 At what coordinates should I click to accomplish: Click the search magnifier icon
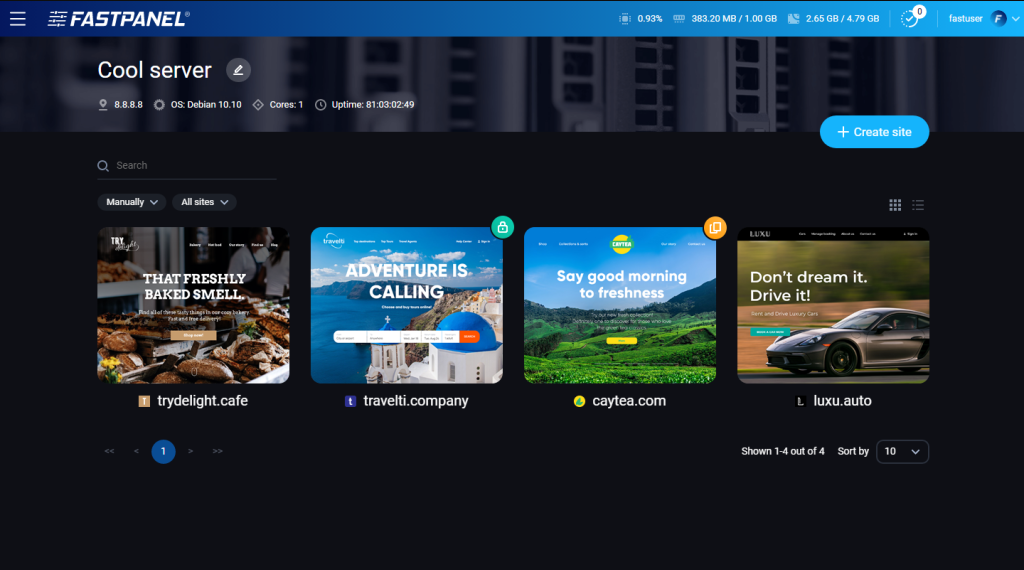[103, 166]
